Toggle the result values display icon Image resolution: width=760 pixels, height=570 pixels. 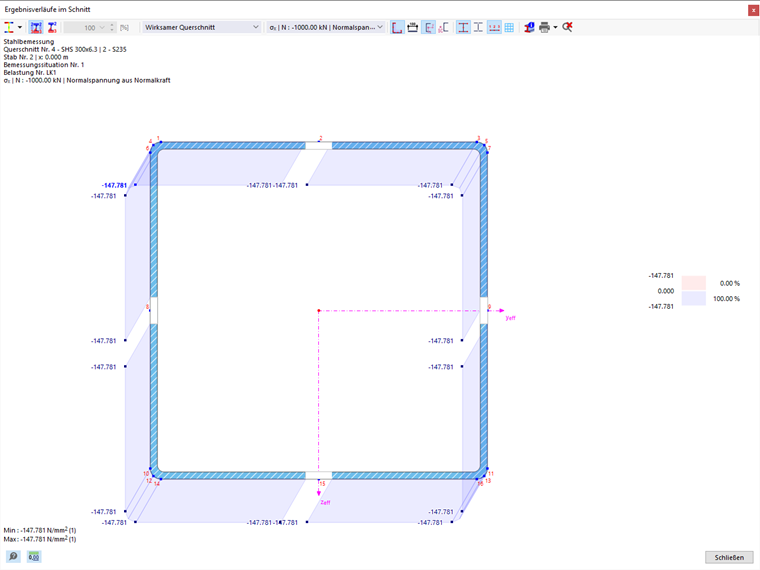point(429,28)
